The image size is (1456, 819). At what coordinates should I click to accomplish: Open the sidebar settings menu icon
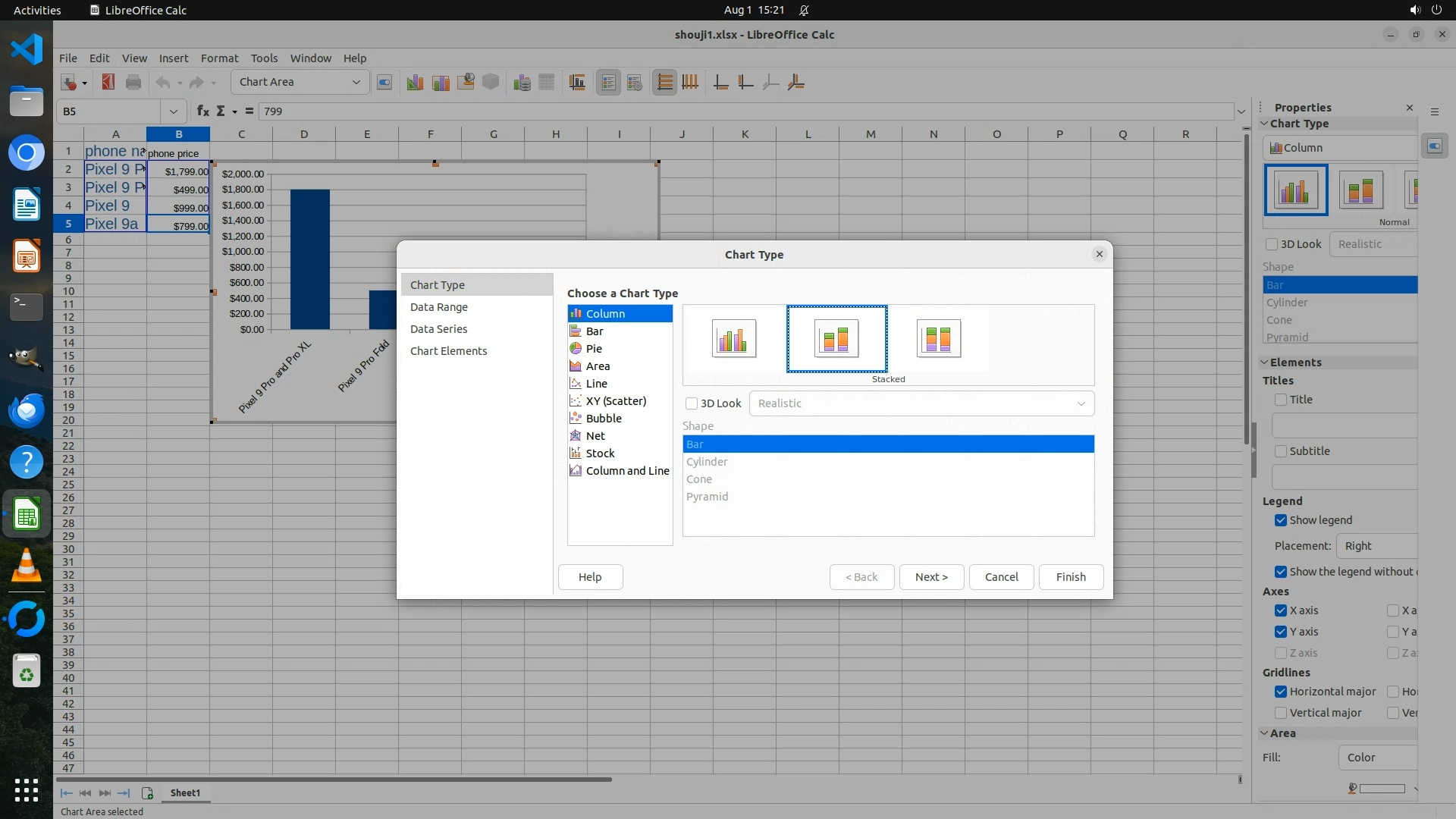point(1434,111)
